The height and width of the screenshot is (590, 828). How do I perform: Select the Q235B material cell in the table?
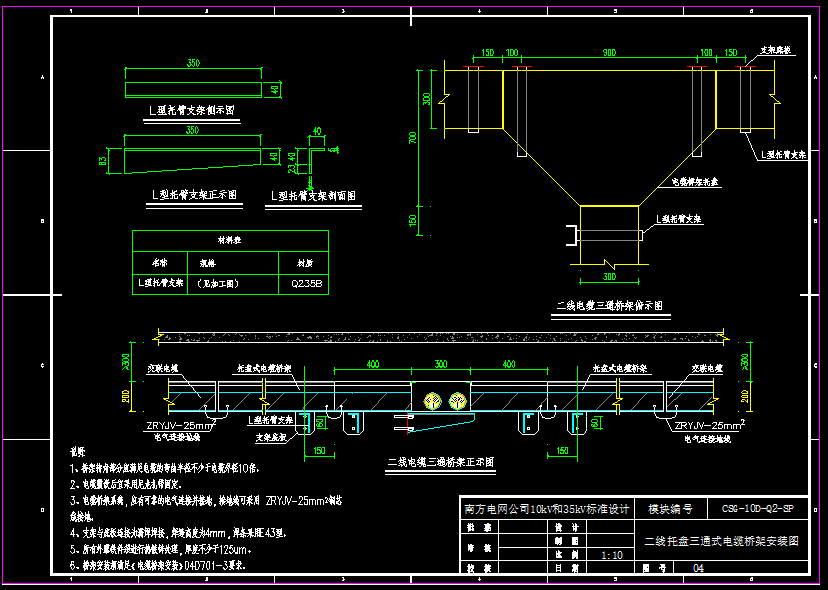[307, 284]
